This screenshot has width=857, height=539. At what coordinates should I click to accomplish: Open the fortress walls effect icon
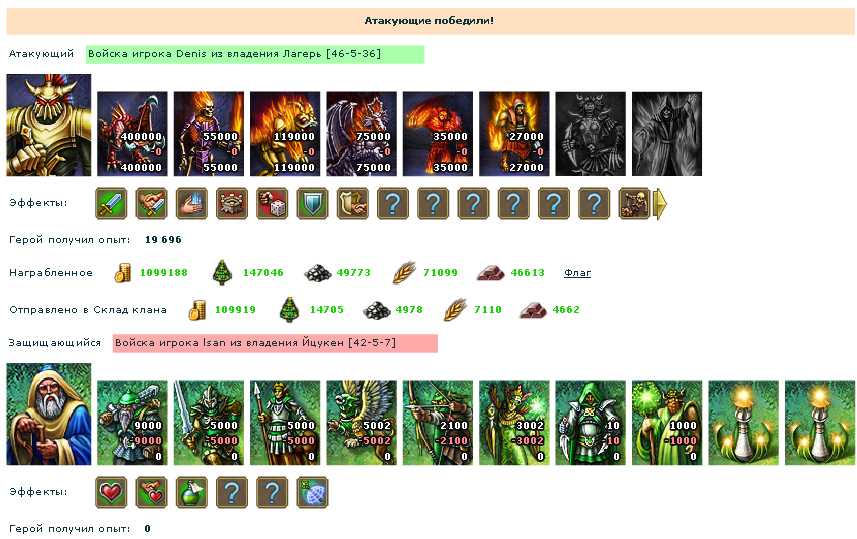click(232, 203)
